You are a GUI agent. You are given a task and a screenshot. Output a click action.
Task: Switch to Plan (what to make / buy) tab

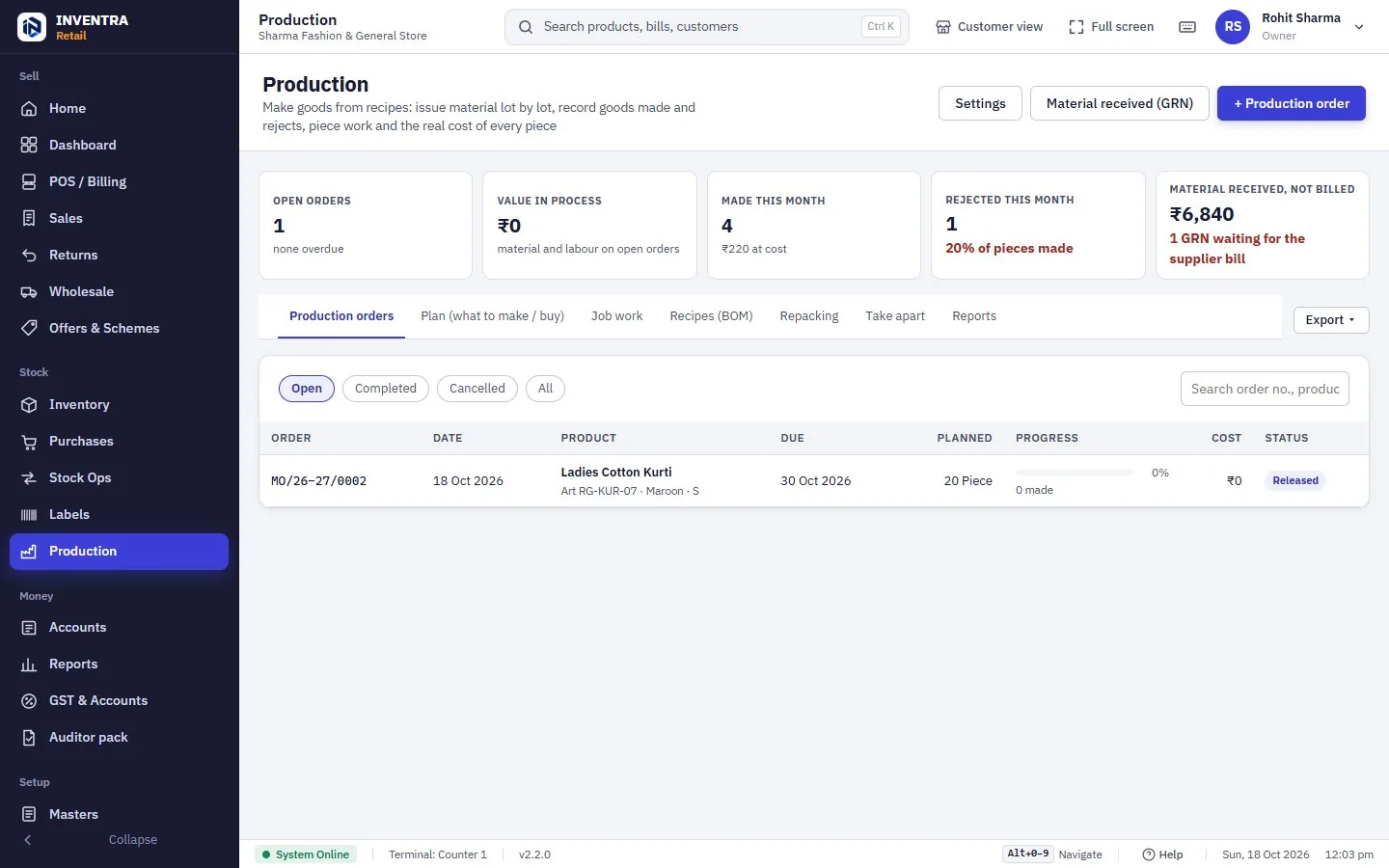pos(492,316)
